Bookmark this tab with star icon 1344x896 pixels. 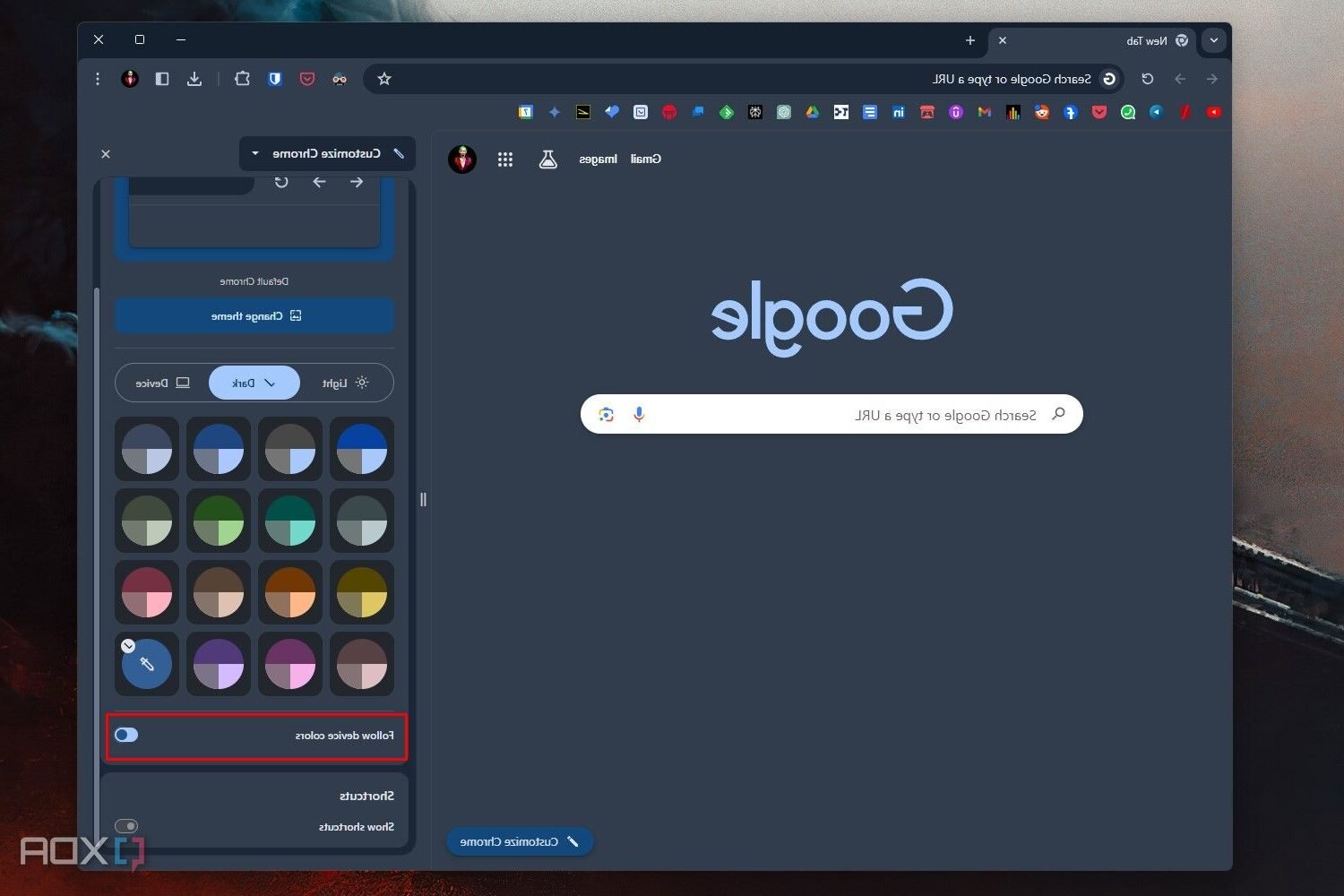tap(384, 79)
